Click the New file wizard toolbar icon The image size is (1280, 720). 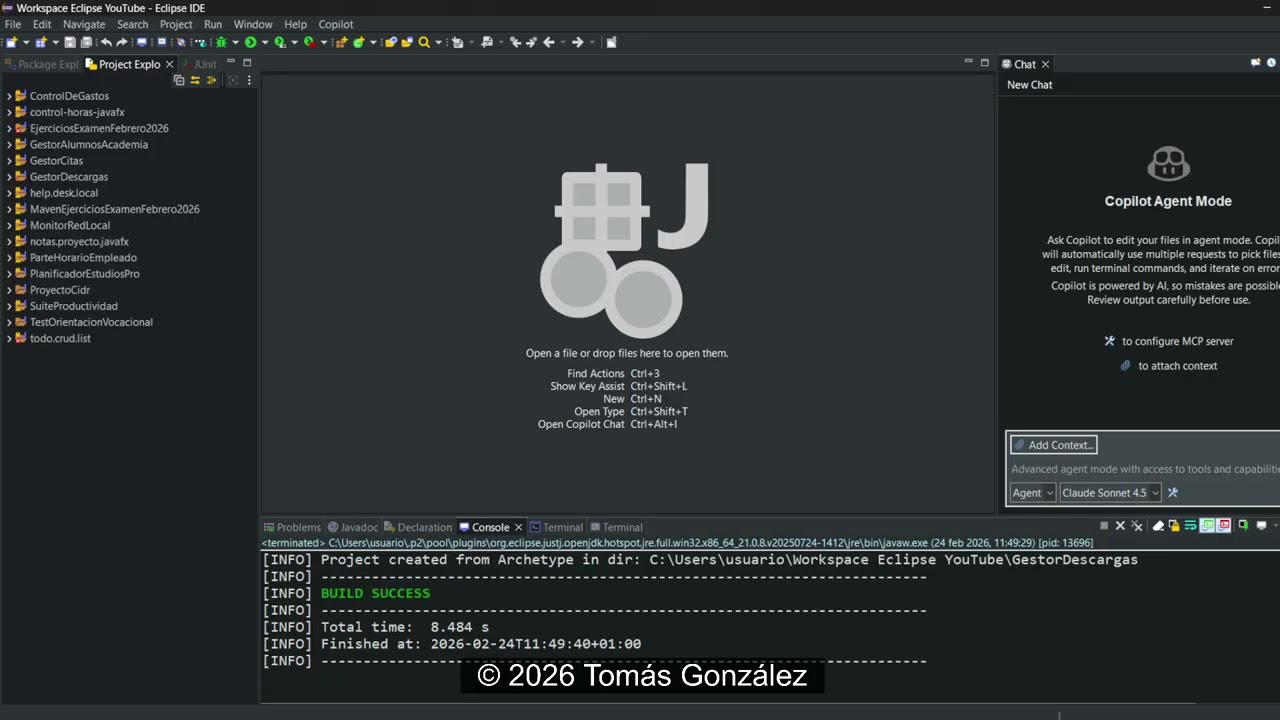click(11, 42)
